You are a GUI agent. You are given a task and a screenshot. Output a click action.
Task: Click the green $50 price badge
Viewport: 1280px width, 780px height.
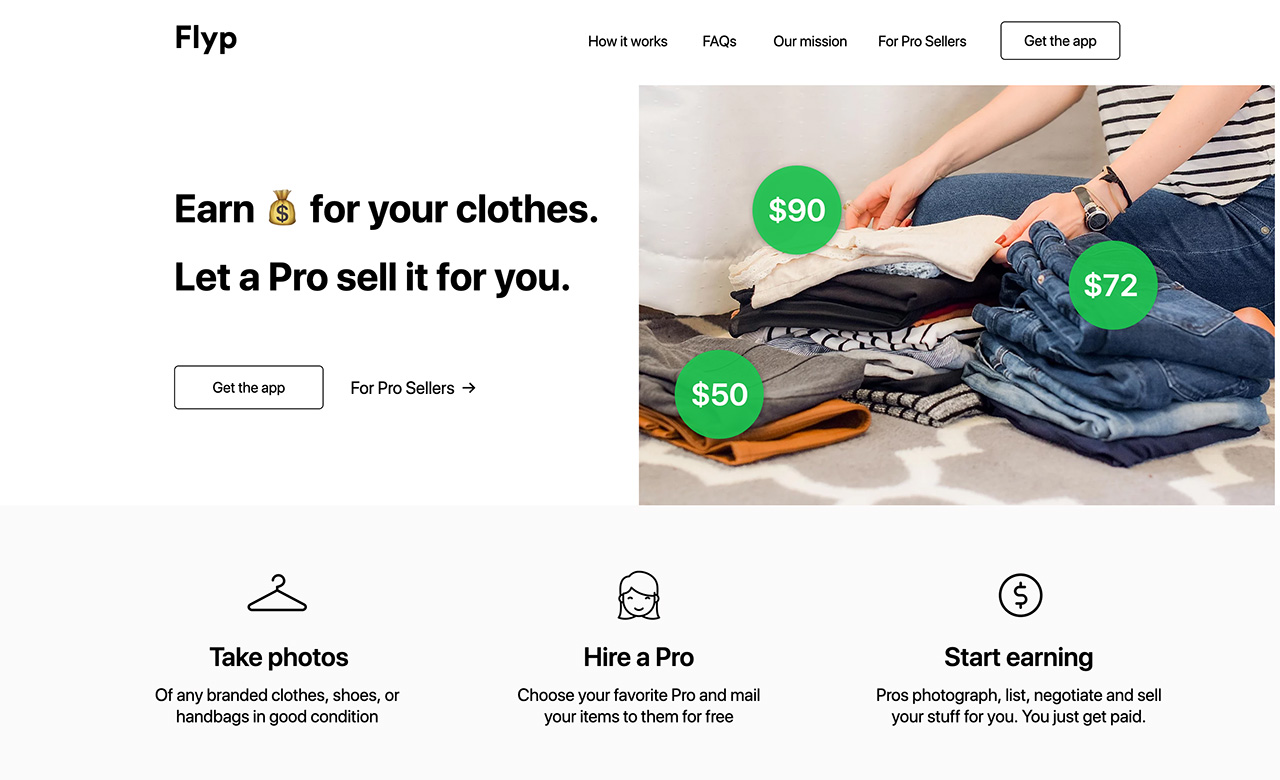pos(719,394)
